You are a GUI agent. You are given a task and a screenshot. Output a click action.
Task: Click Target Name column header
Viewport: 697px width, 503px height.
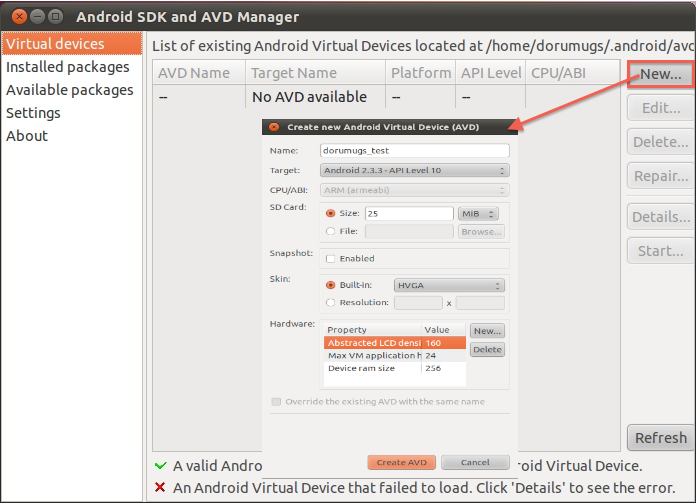pos(315,72)
